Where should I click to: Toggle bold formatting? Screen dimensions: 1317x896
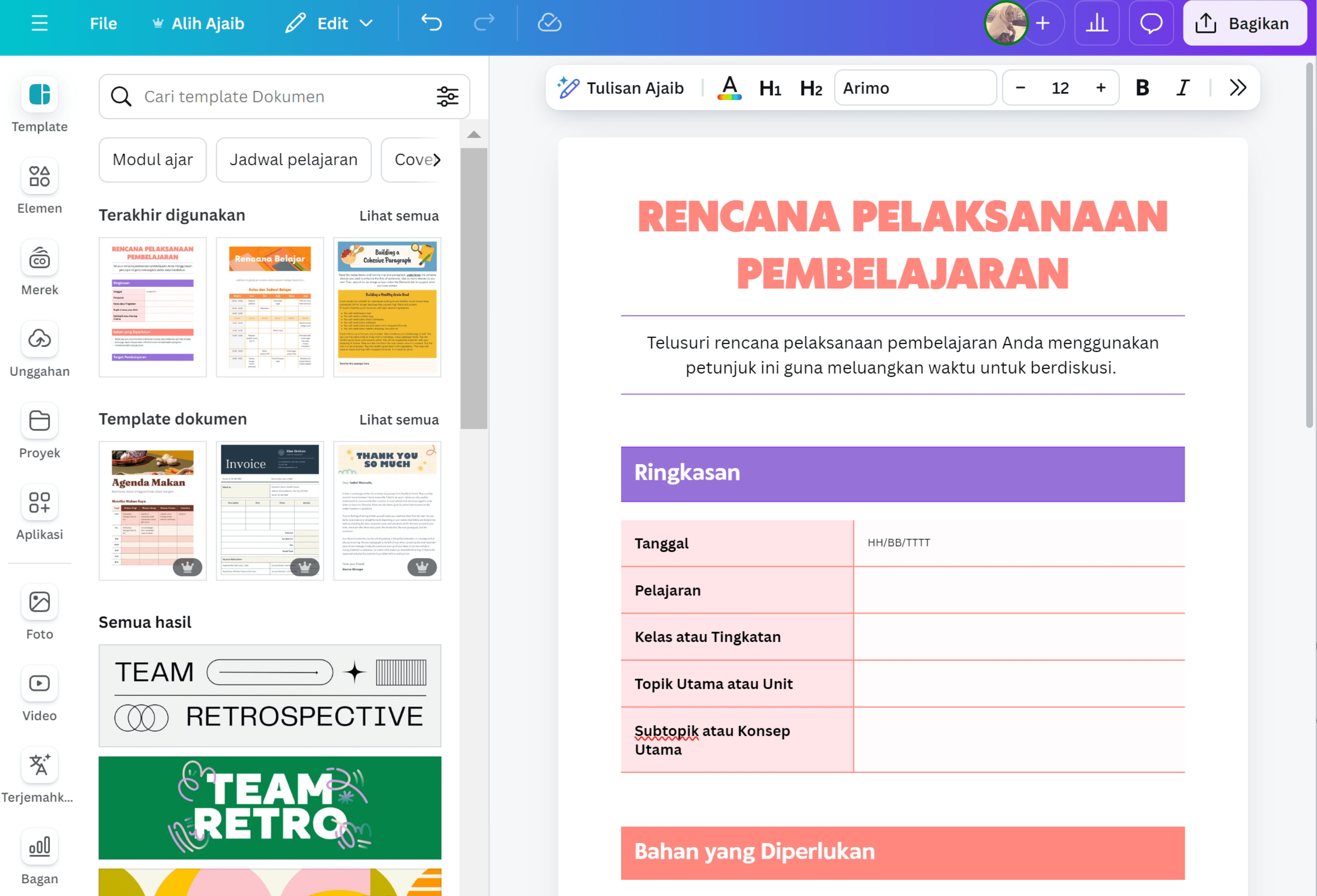[1142, 88]
